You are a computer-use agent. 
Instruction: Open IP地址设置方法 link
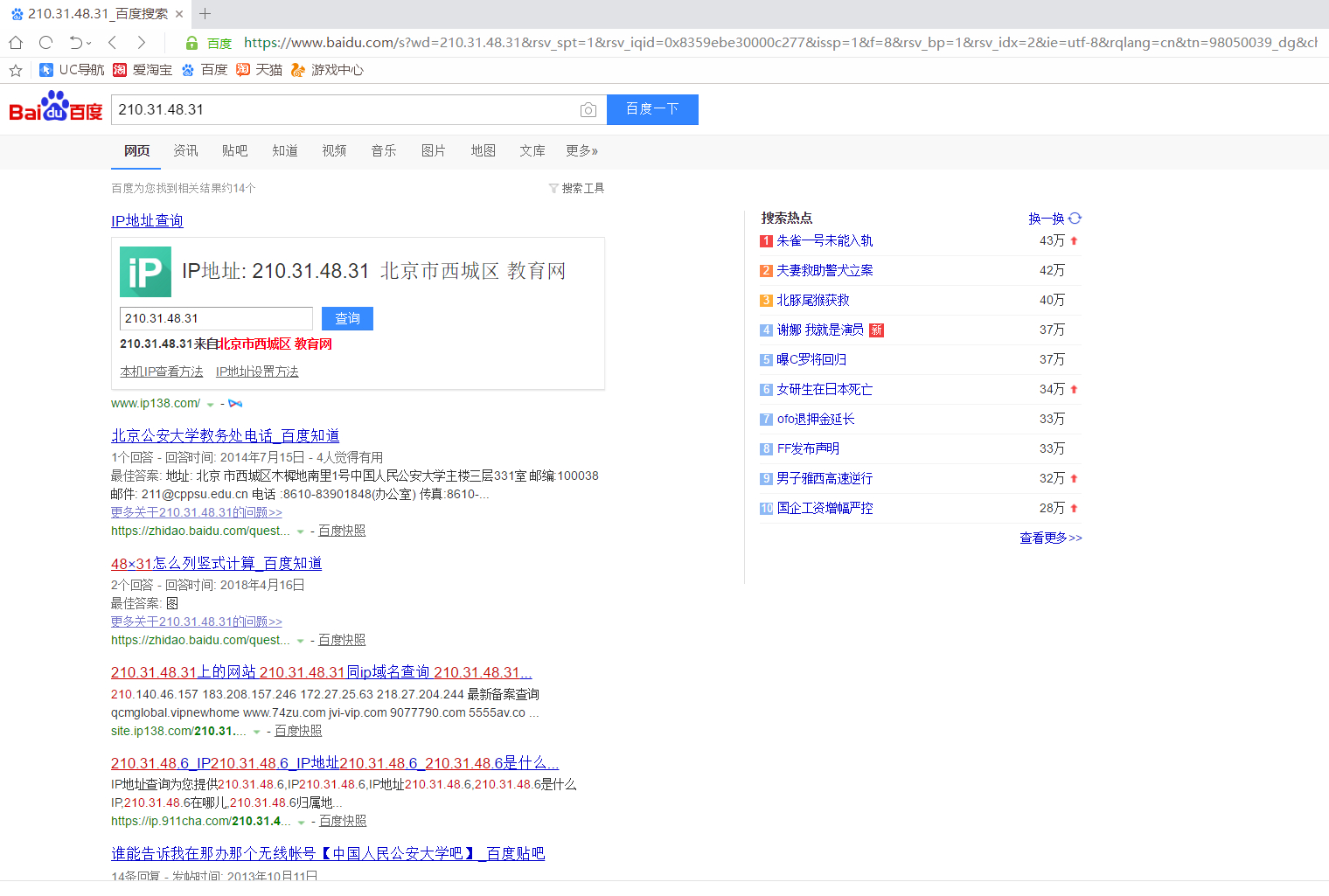point(257,372)
